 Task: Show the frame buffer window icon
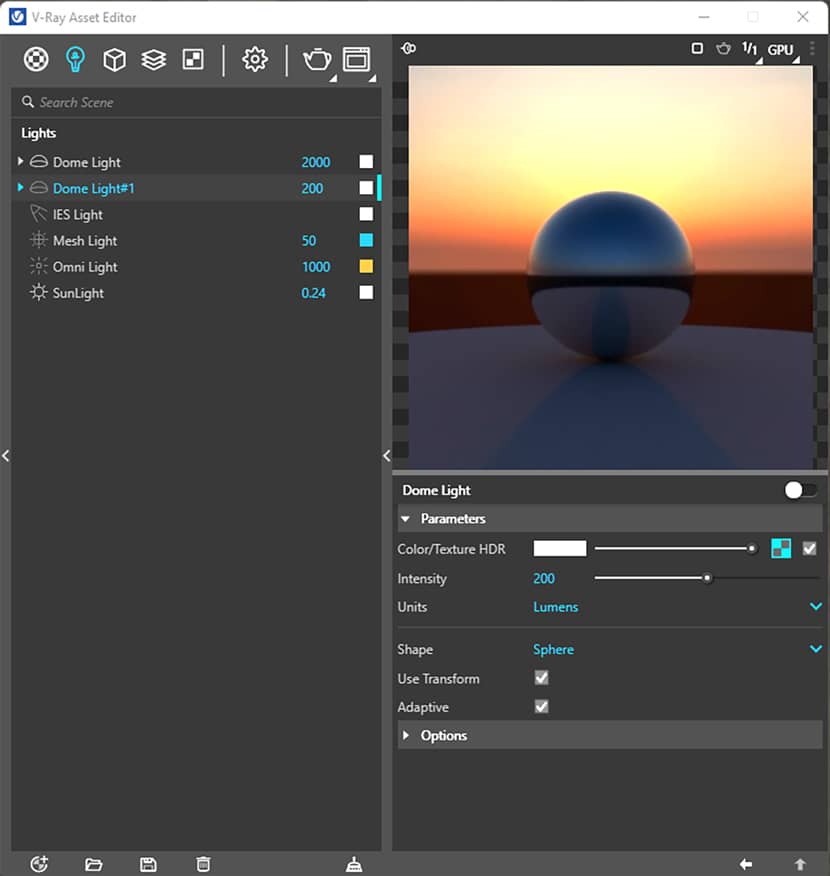tap(356, 59)
